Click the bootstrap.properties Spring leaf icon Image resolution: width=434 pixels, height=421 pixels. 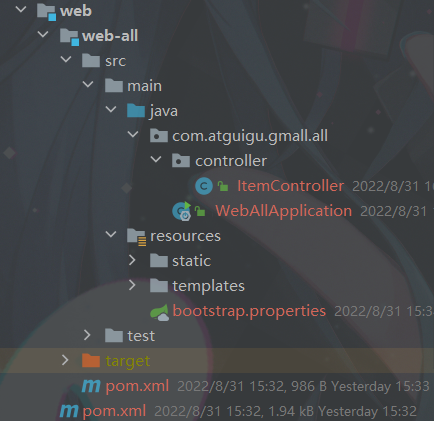[x=159, y=313]
